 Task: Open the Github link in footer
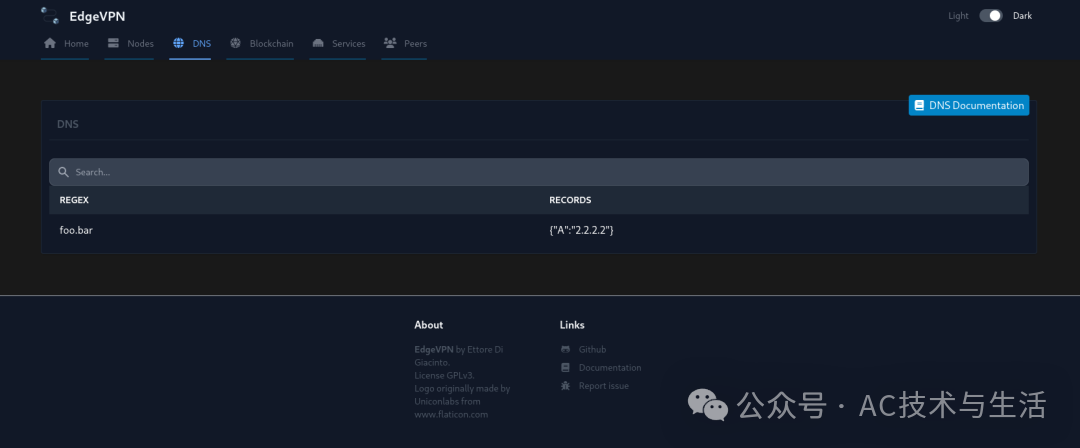[x=592, y=350]
